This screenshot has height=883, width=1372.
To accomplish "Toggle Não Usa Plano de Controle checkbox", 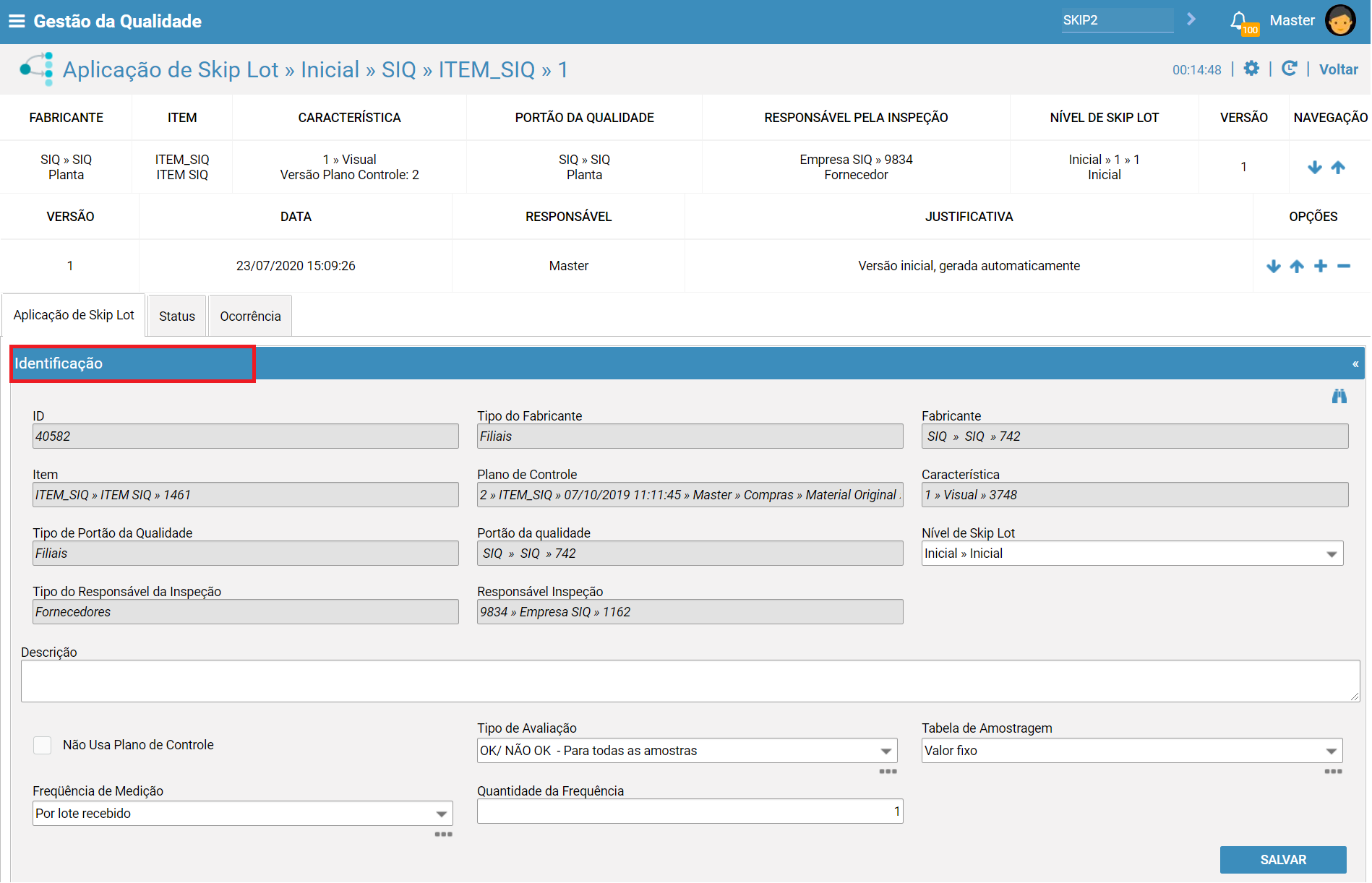I will (43, 745).
